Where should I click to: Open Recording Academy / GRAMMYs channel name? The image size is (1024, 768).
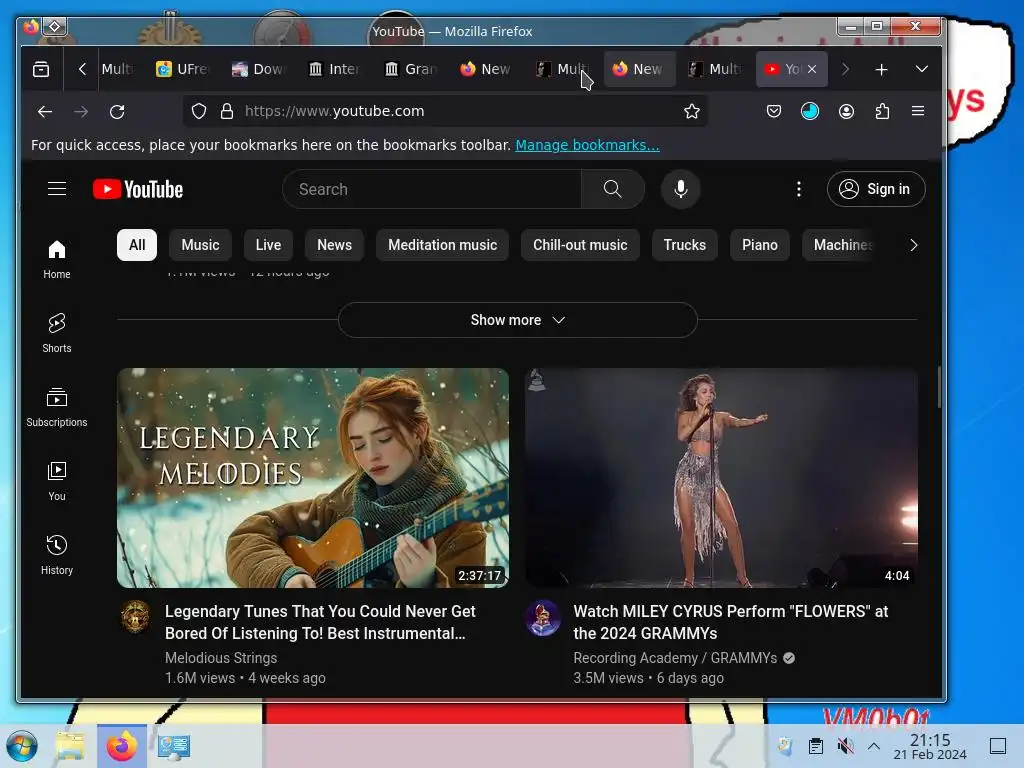(x=675, y=658)
